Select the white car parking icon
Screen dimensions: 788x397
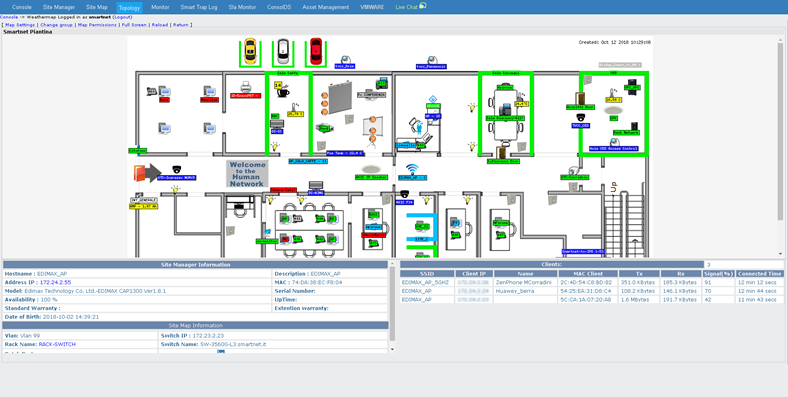pyautogui.click(x=283, y=52)
